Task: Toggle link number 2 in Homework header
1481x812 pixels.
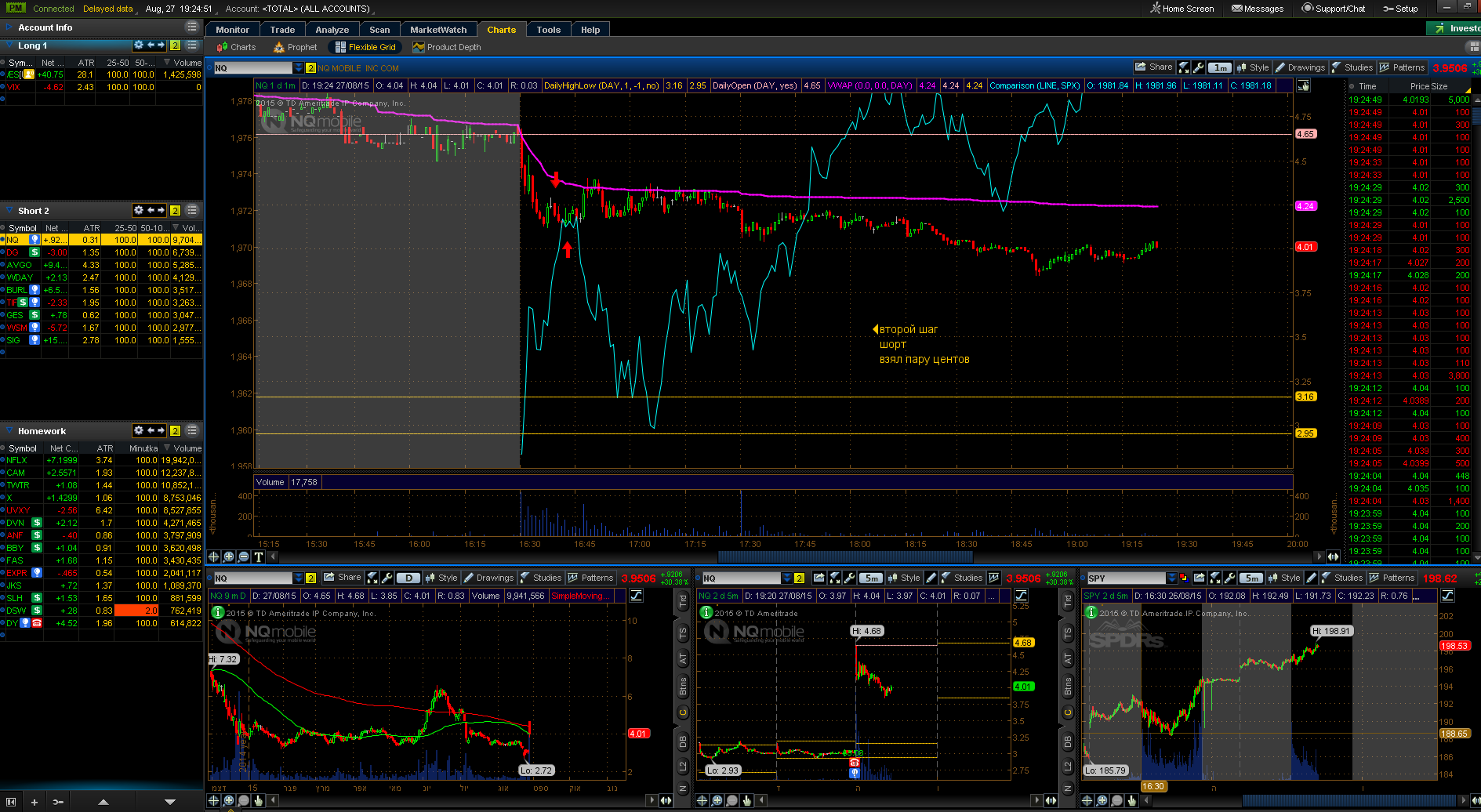Action: [x=176, y=430]
